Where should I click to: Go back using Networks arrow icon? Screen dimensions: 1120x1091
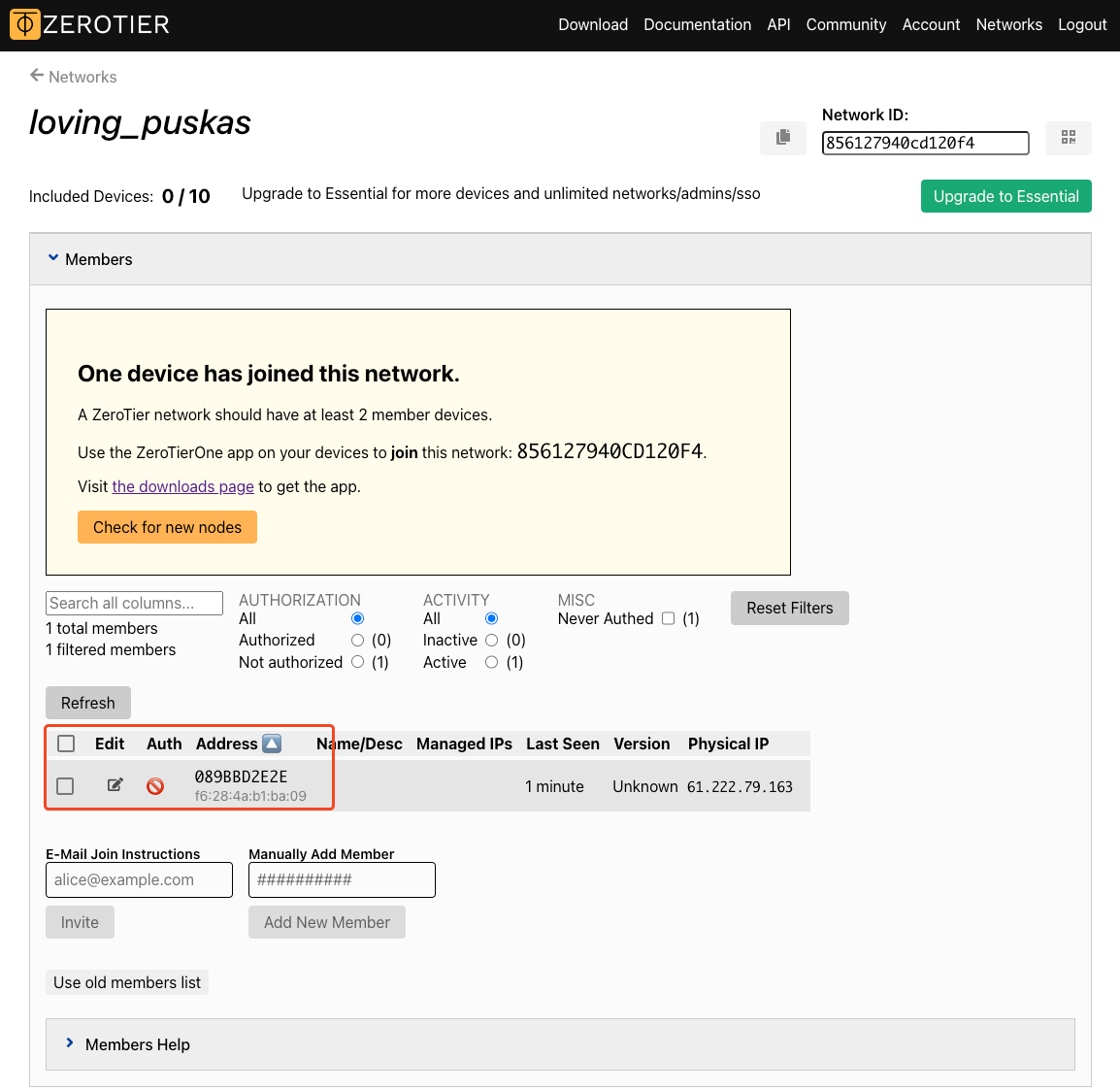pyautogui.click(x=37, y=76)
